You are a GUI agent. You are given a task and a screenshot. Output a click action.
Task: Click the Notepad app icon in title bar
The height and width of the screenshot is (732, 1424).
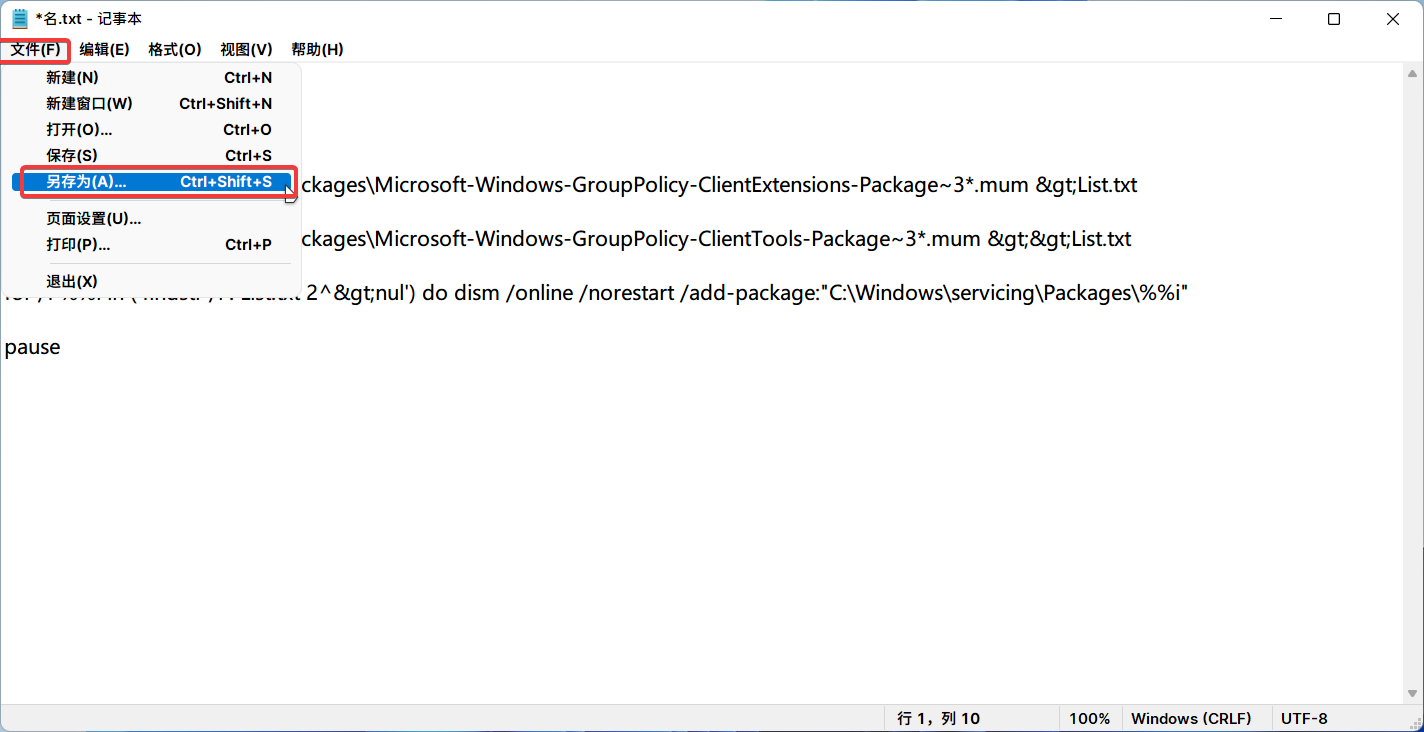click(20, 19)
